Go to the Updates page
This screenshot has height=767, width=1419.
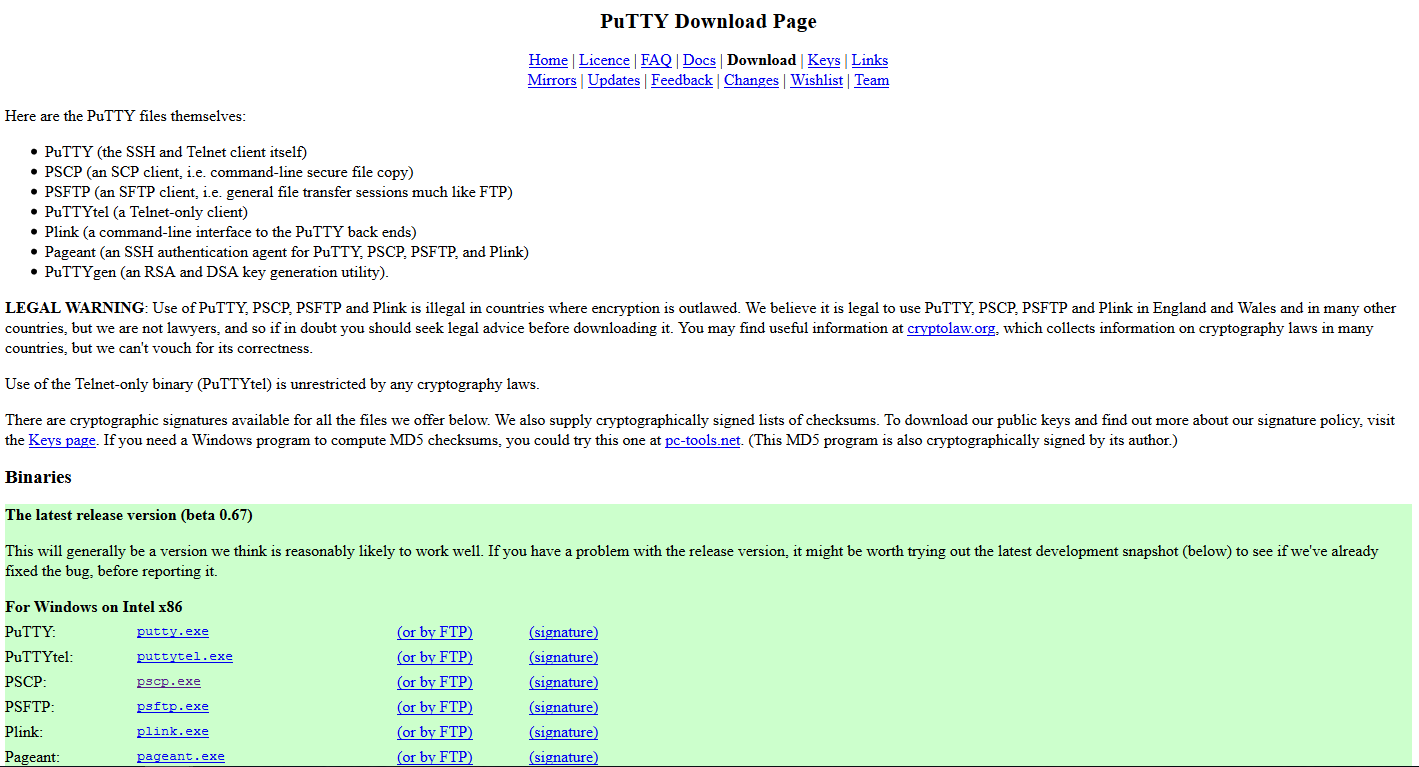[x=614, y=80]
